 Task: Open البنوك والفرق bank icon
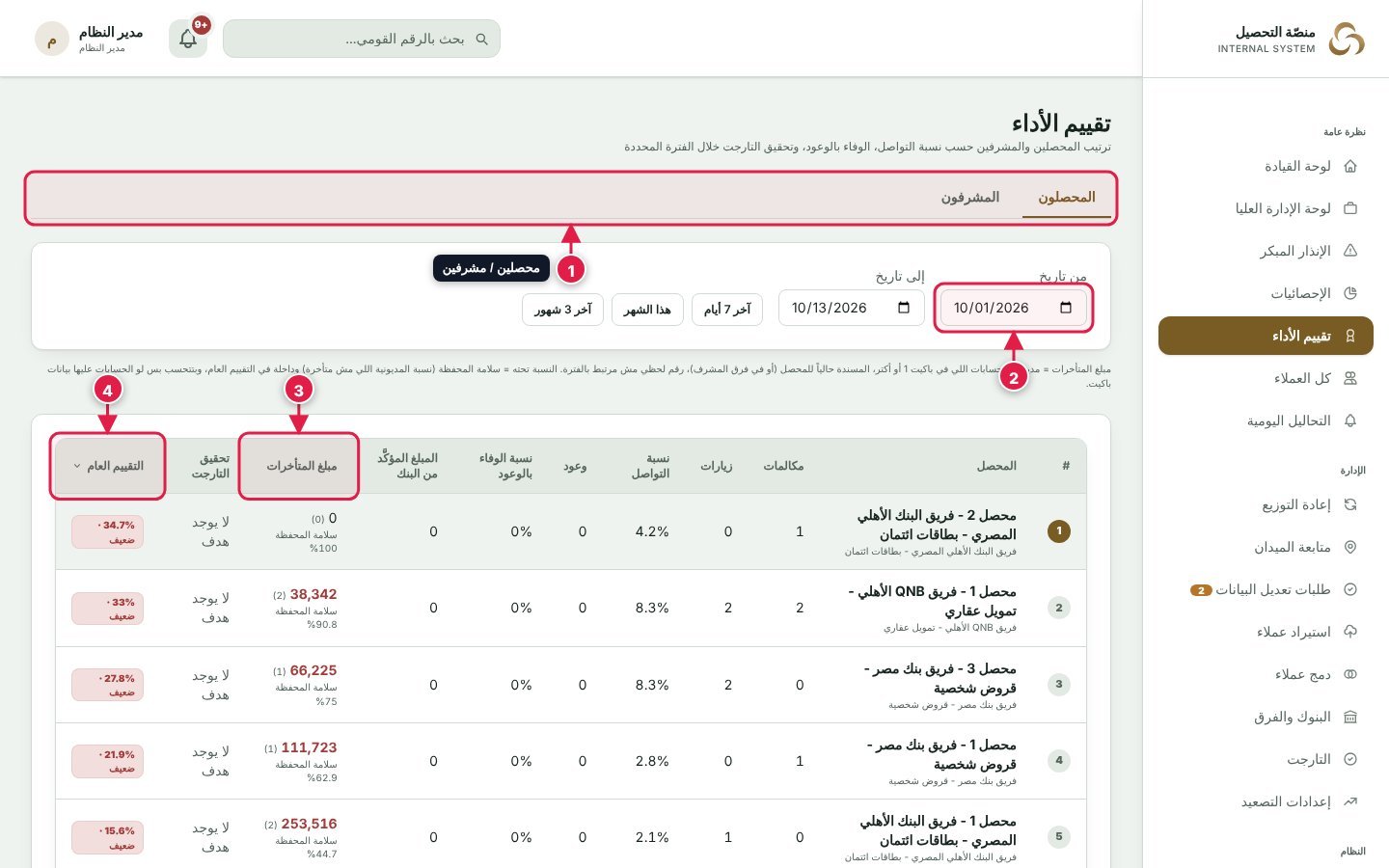pos(1350,717)
